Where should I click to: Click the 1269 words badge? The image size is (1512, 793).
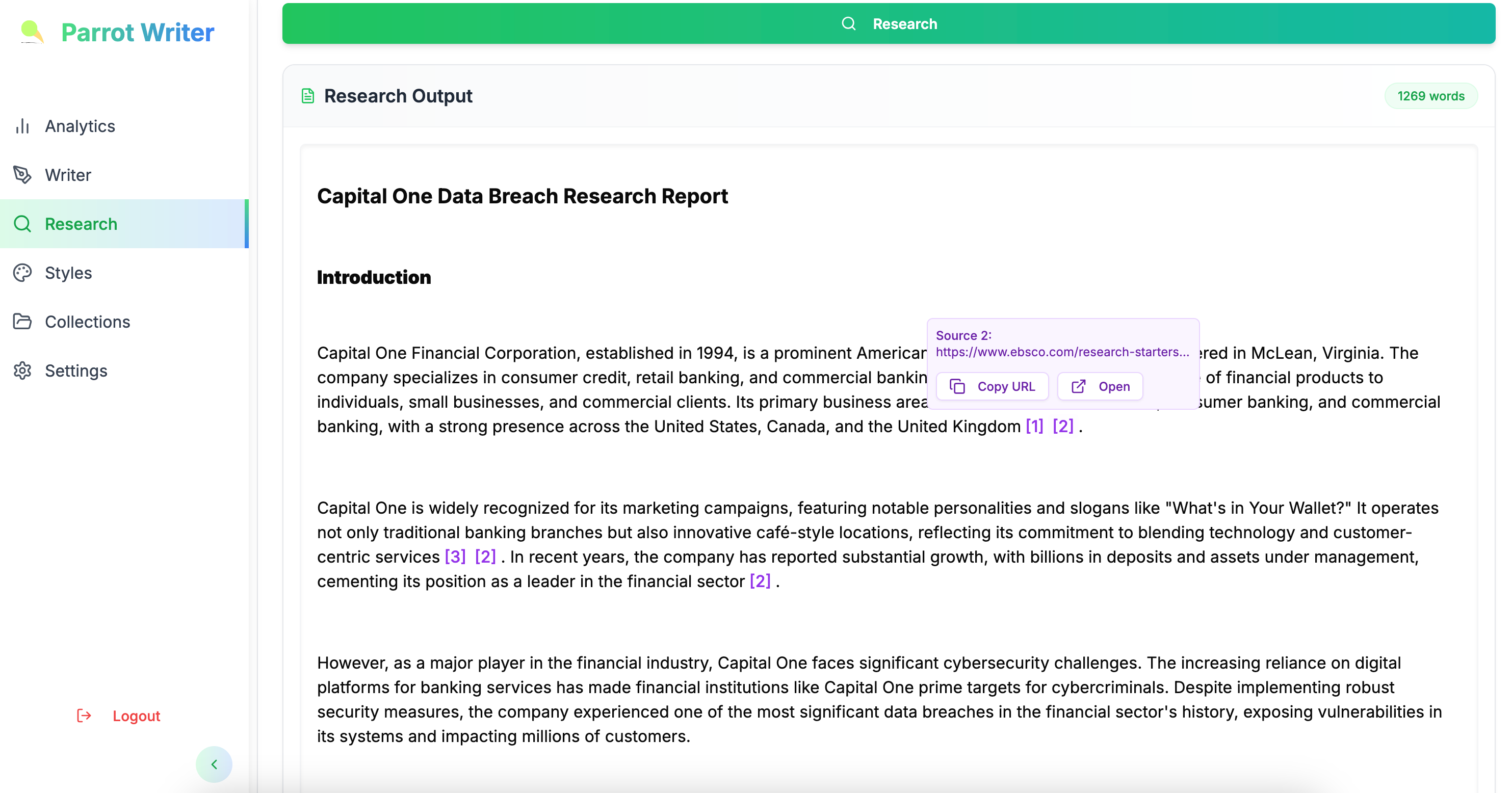pos(1430,96)
